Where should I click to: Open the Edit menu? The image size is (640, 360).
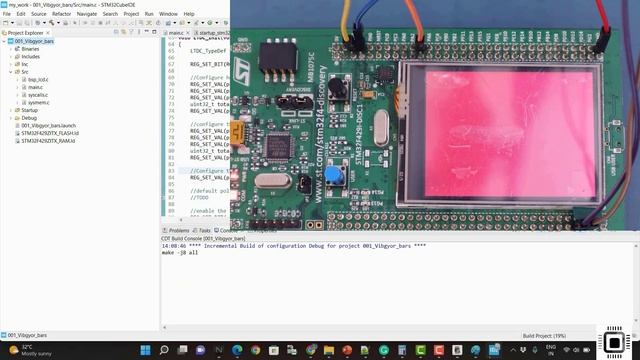click(21, 14)
